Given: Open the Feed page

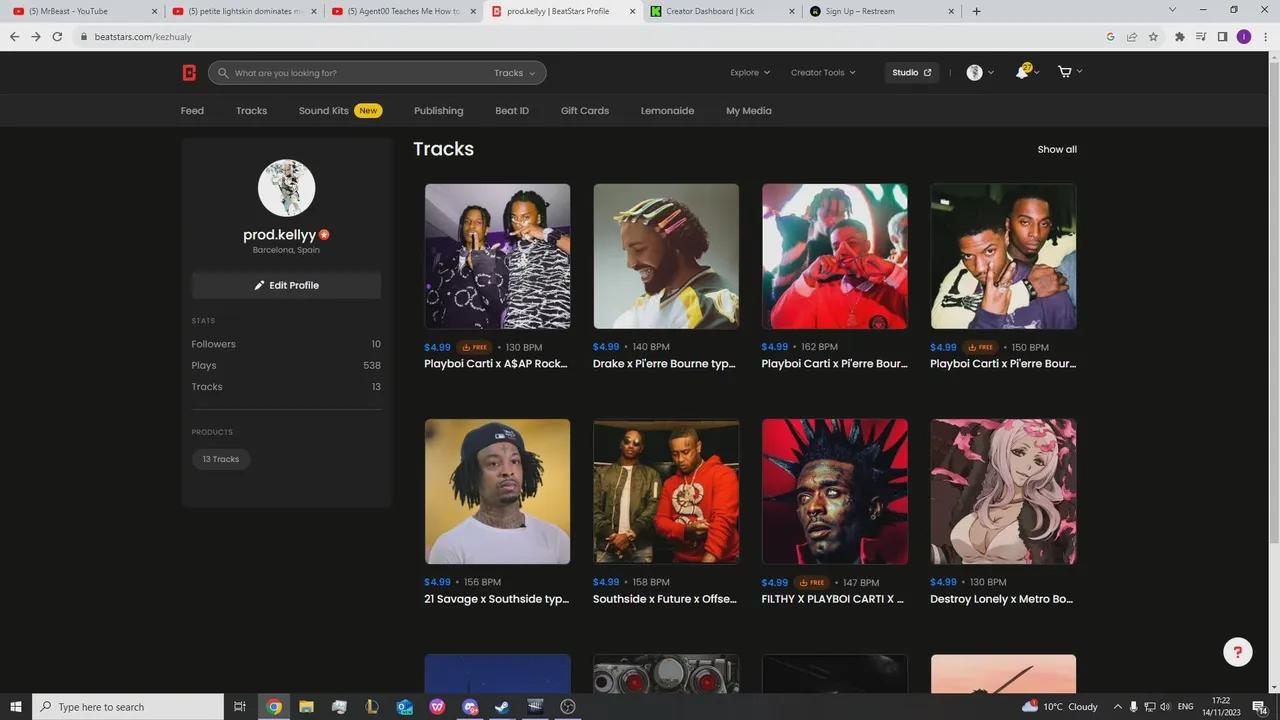Looking at the screenshot, I should (192, 111).
